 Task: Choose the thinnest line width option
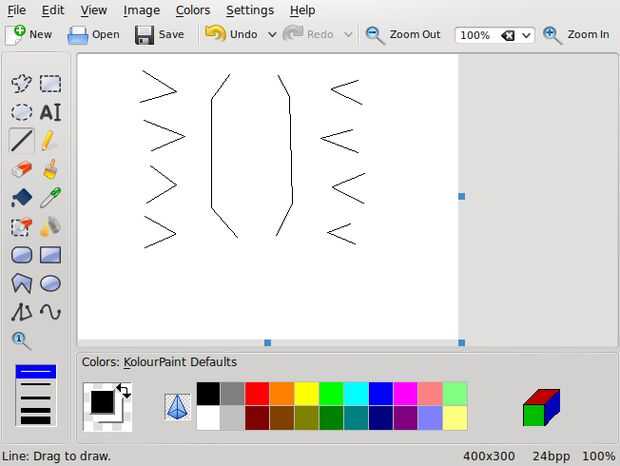click(x=36, y=371)
